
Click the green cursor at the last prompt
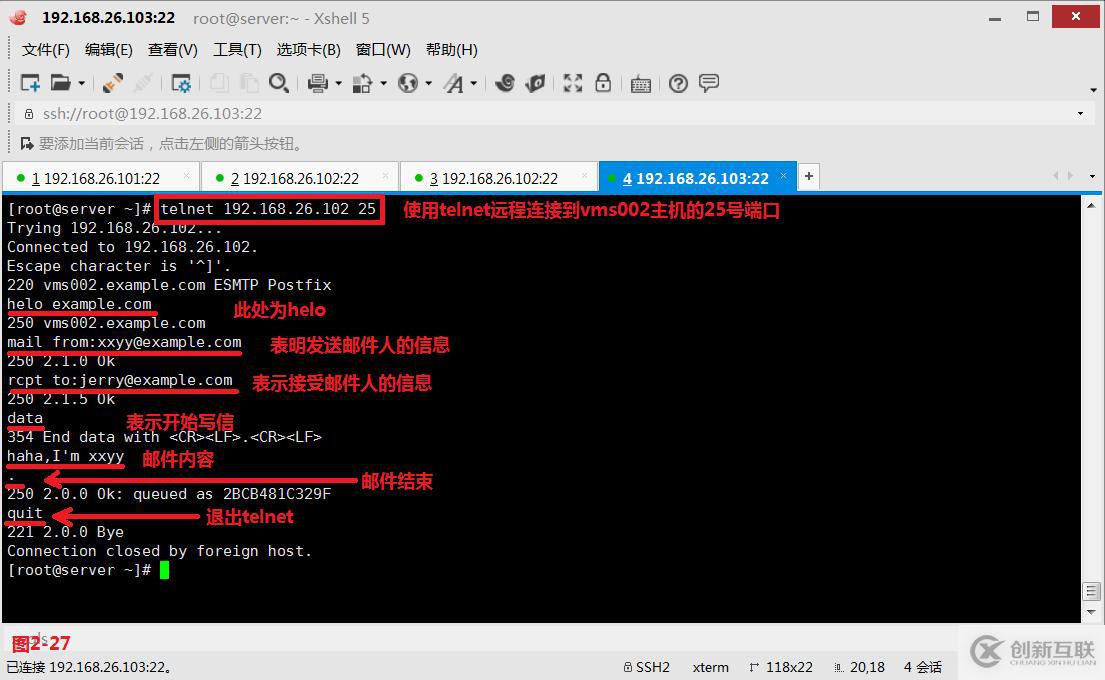tap(164, 570)
